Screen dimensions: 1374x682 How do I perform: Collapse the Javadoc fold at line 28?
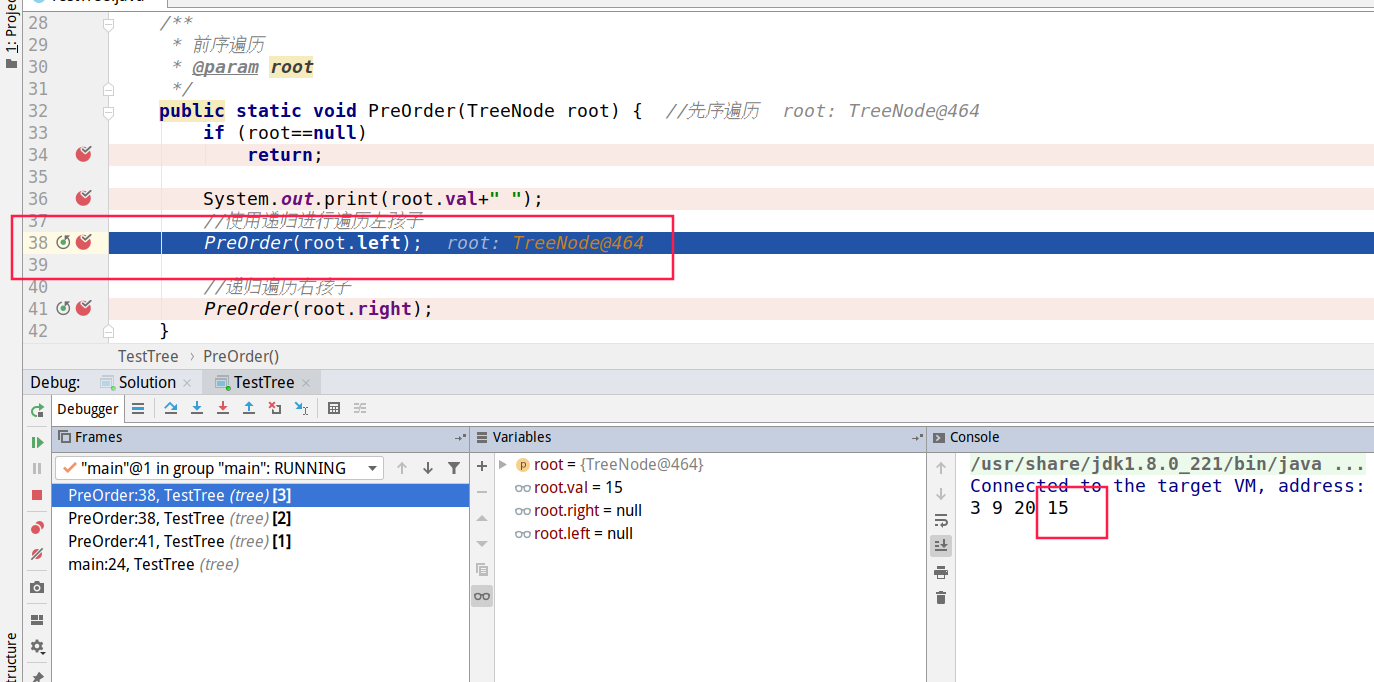pyautogui.click(x=109, y=23)
